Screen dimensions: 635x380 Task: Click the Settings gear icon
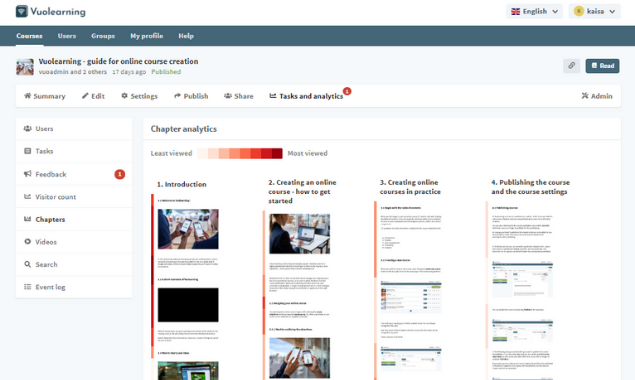(124, 96)
